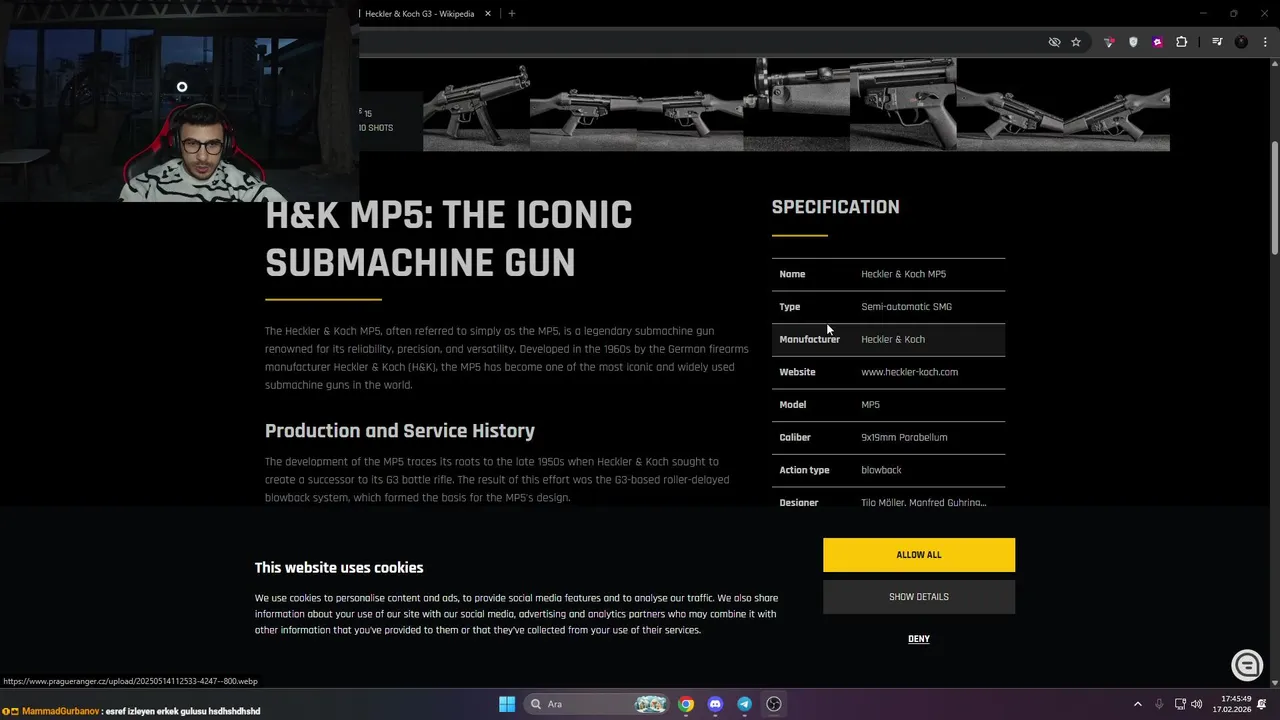Click the www.heckler-koch.com website value
The width and height of the screenshot is (1280, 720).
pos(910,372)
